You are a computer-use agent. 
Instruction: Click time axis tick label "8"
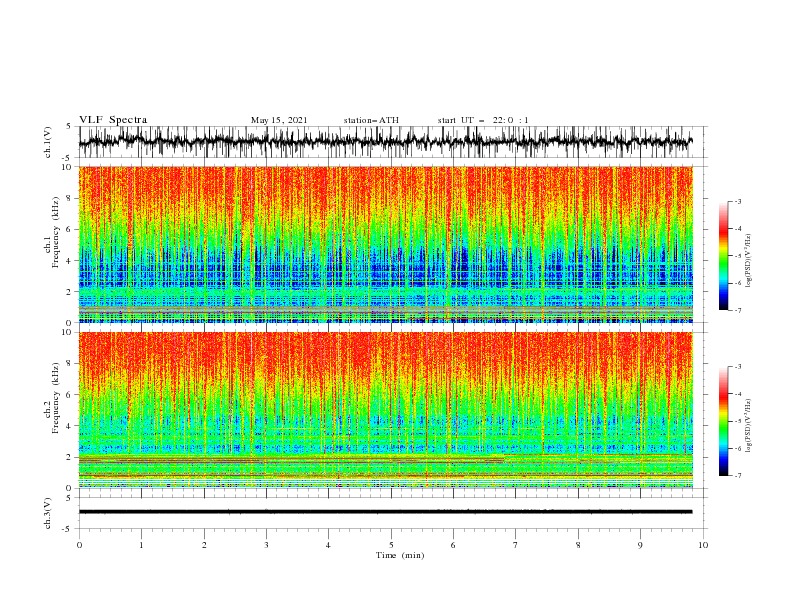click(578, 545)
